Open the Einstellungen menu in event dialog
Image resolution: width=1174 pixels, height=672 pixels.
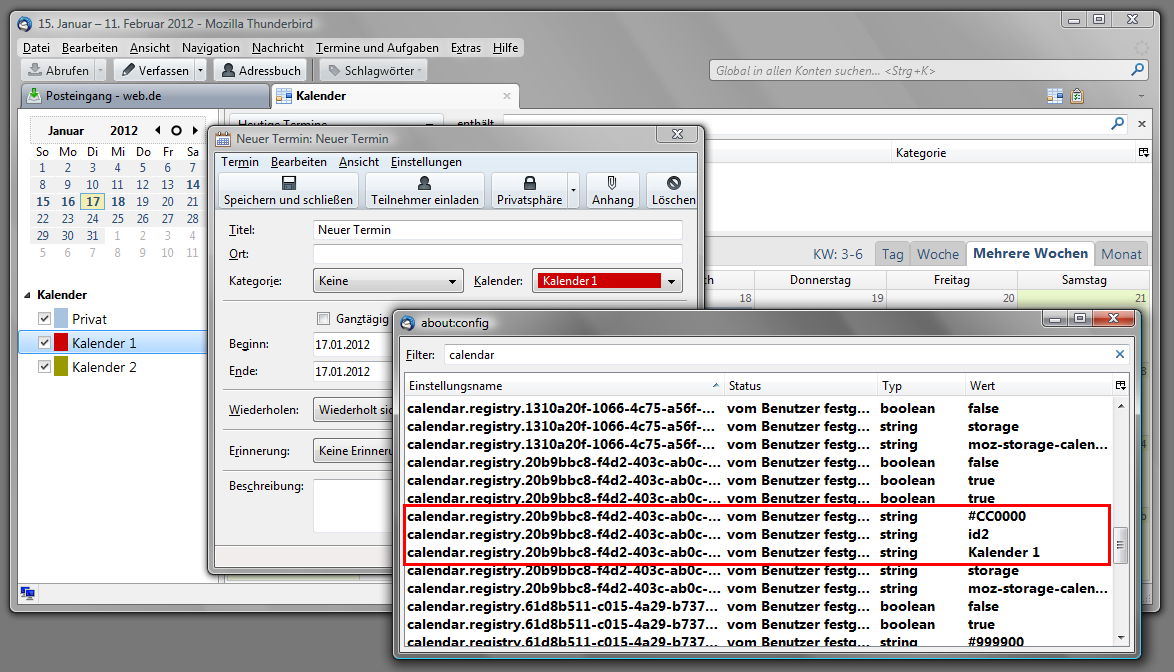426,162
